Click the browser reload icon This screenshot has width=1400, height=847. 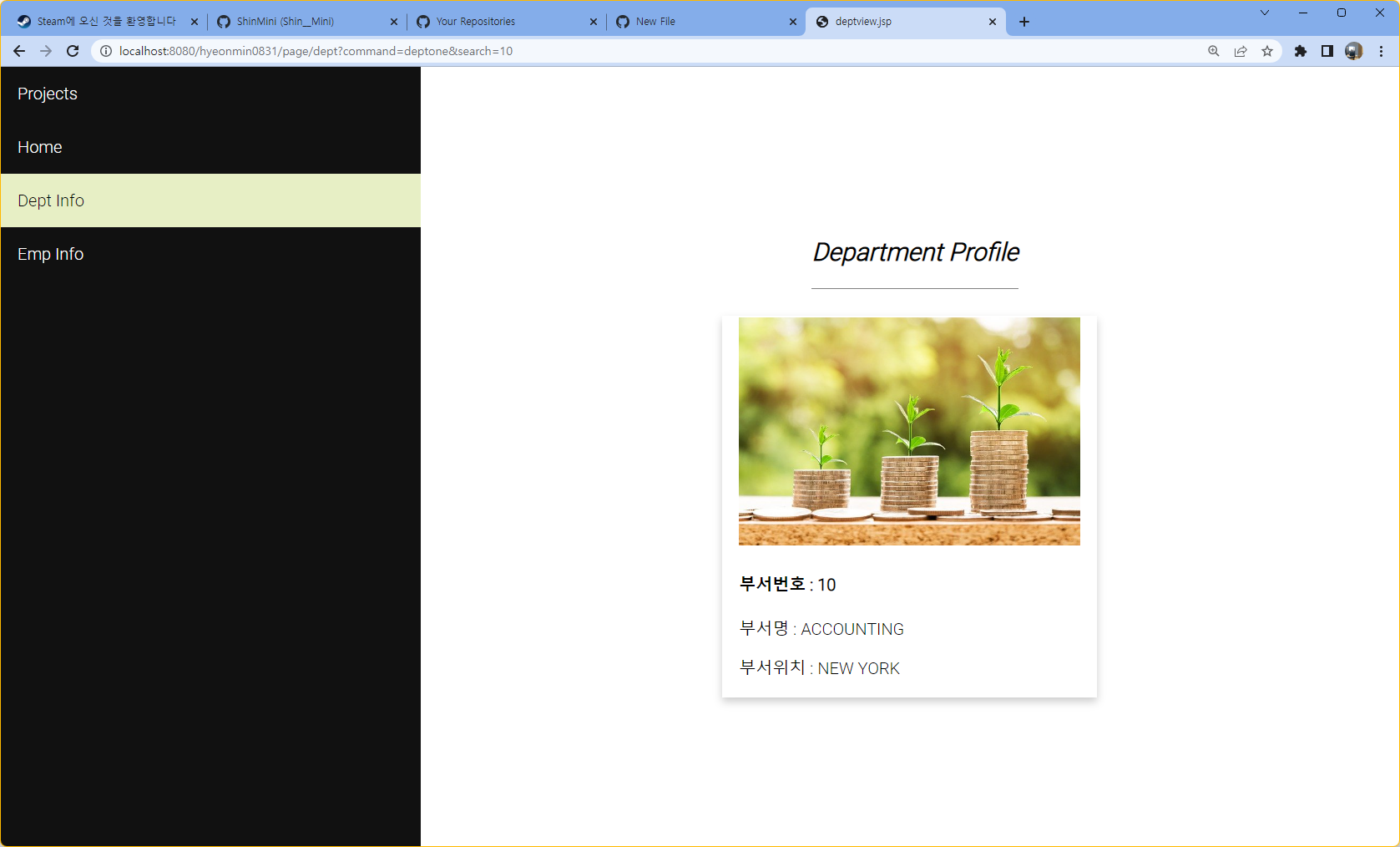click(73, 51)
